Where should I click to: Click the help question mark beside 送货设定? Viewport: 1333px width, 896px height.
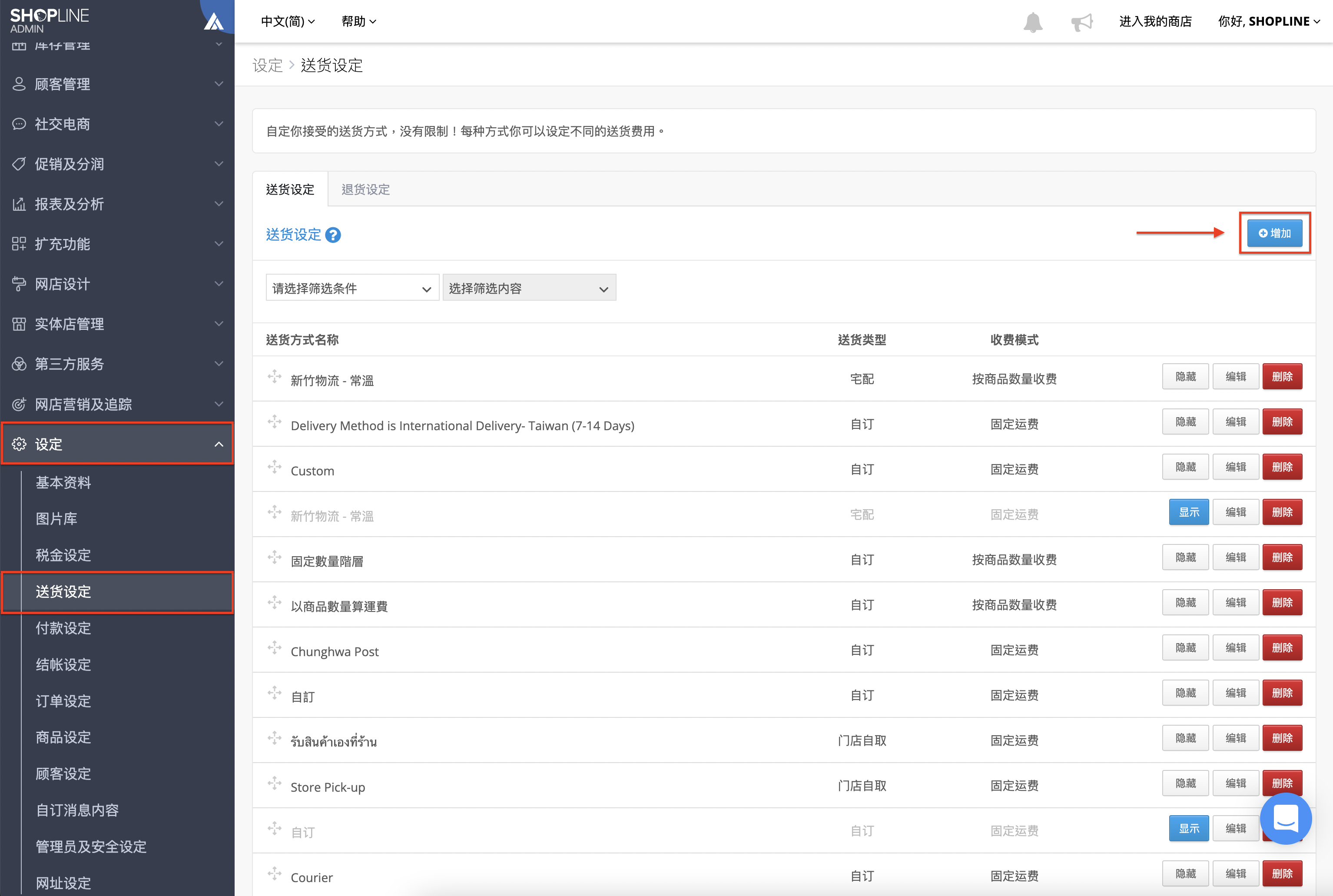click(333, 235)
